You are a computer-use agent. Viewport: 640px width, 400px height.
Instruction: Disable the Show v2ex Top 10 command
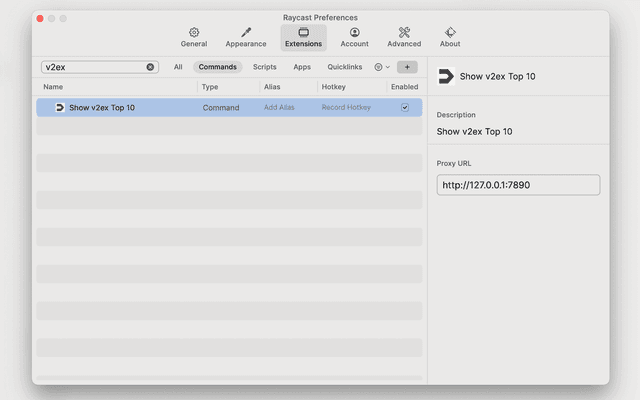click(405, 107)
